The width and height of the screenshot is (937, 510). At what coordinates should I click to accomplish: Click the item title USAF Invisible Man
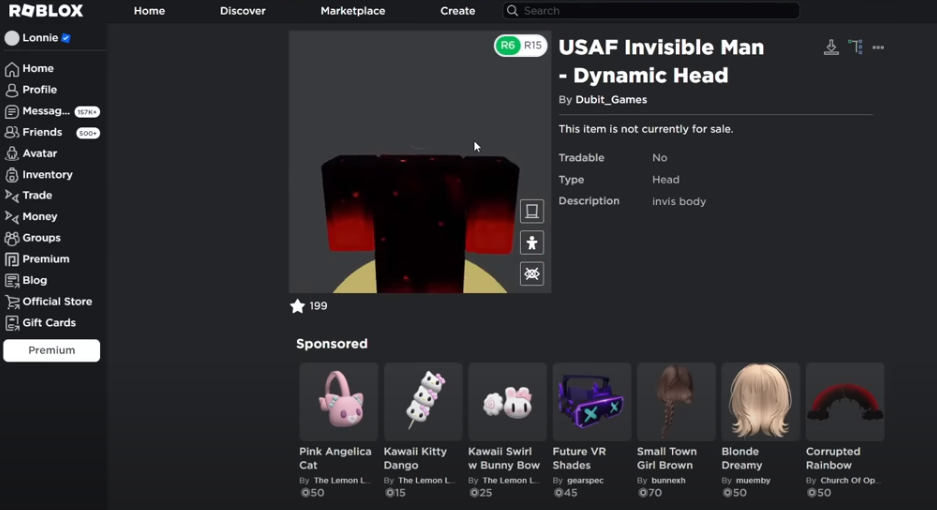point(662,61)
